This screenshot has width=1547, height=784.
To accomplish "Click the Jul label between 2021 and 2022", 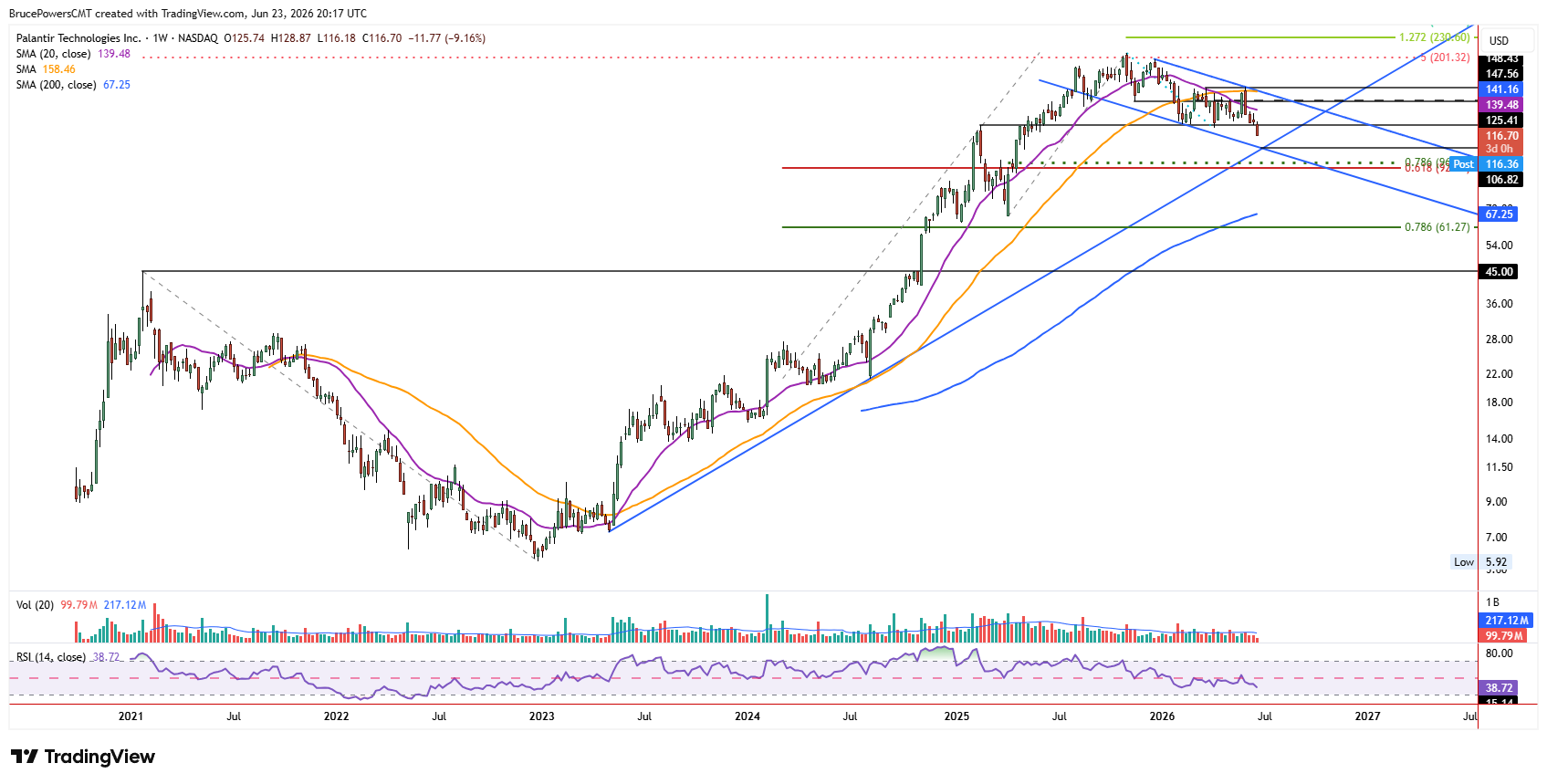I will click(234, 716).
